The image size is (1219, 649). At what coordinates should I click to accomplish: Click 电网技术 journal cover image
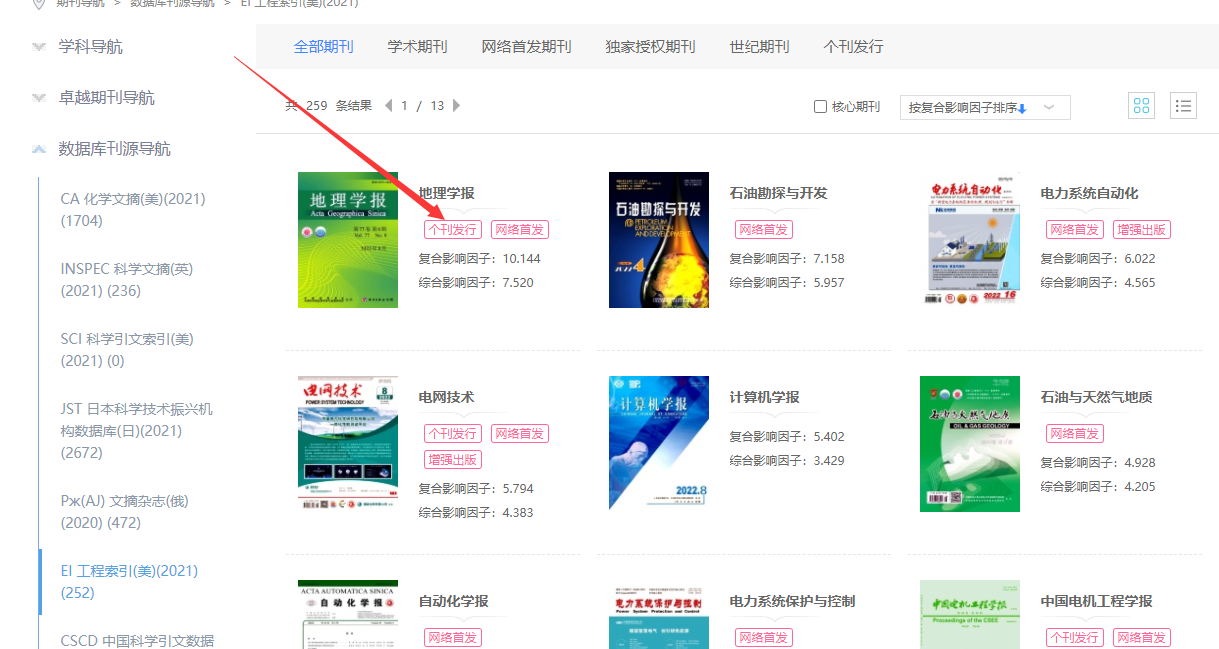[x=347, y=443]
